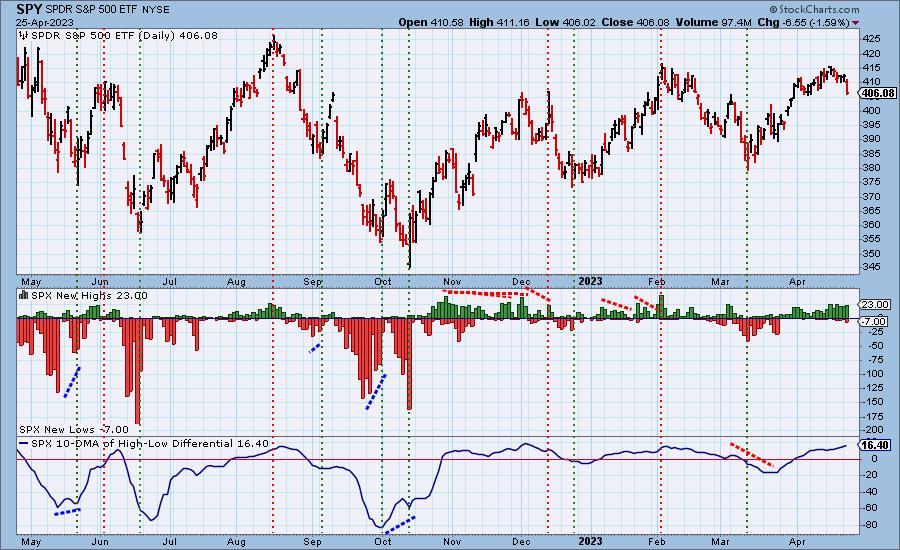The height and width of the screenshot is (550, 900).
Task: Click the 406.08 last-price tag on price axis
Action: coord(877,94)
